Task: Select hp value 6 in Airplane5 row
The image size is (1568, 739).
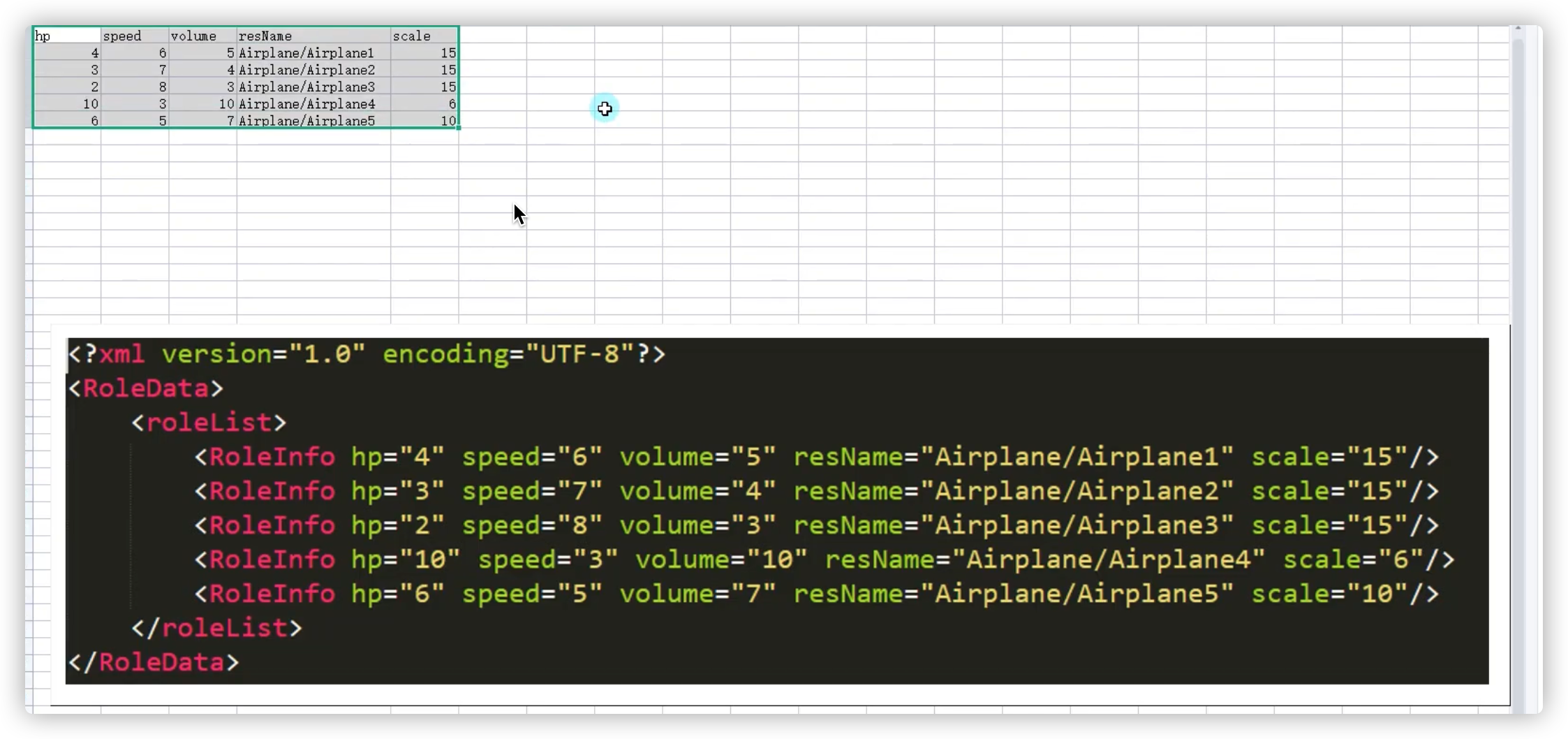Action: (x=67, y=121)
